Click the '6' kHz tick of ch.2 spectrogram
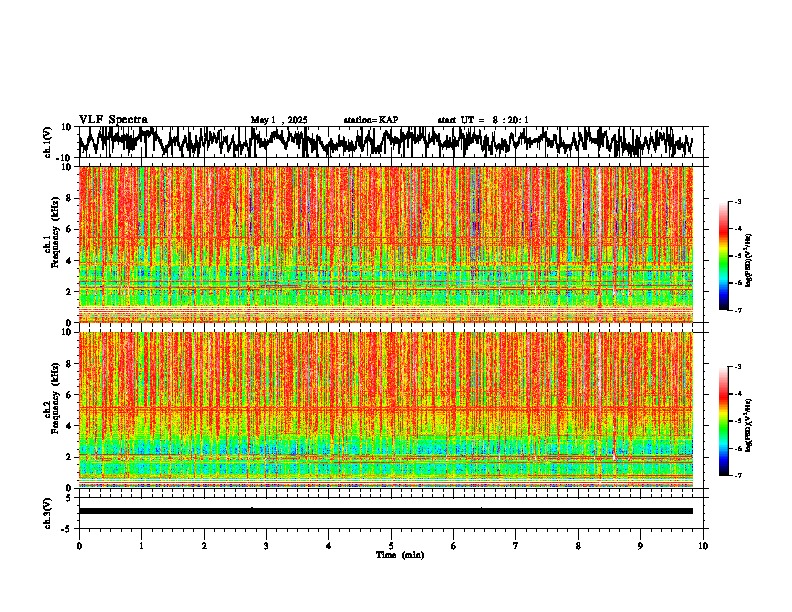 (70, 395)
